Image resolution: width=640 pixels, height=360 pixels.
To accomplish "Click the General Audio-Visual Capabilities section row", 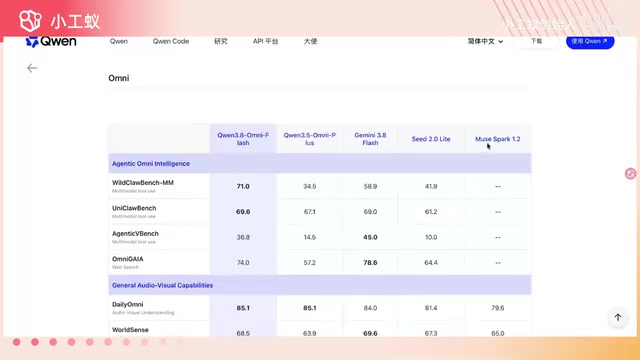I will pyautogui.click(x=320, y=285).
